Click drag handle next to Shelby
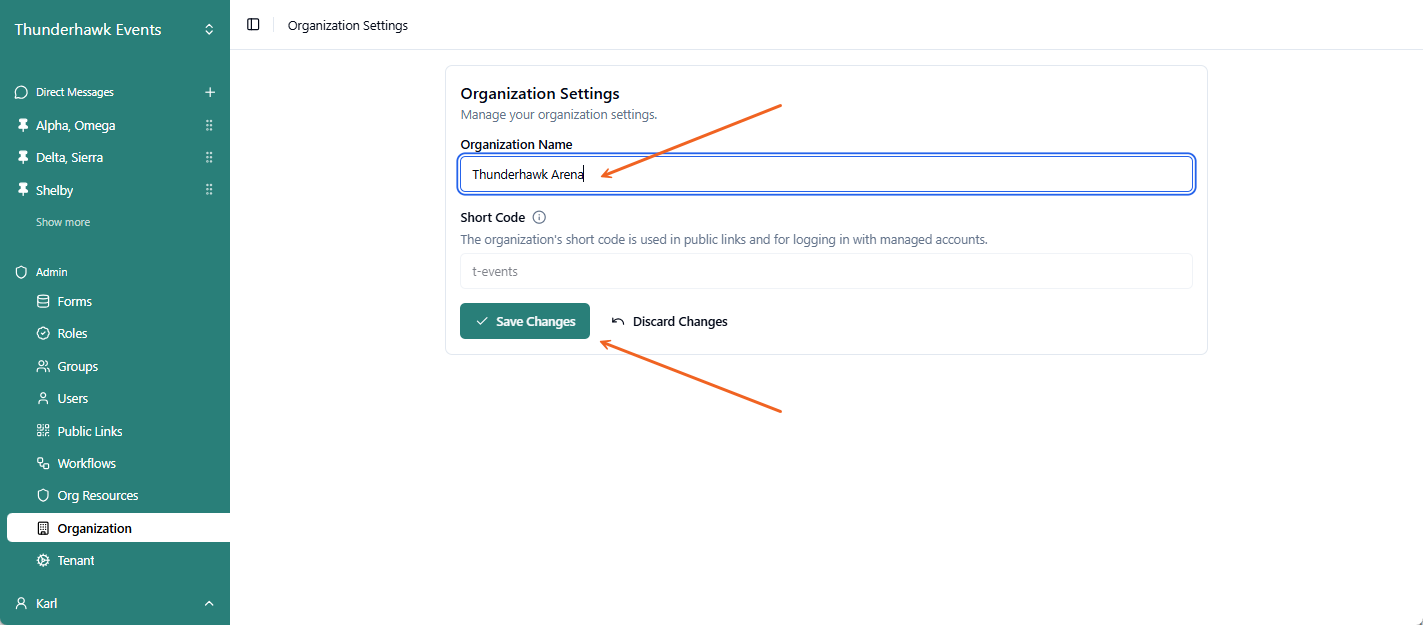The image size is (1423, 625). coord(209,190)
